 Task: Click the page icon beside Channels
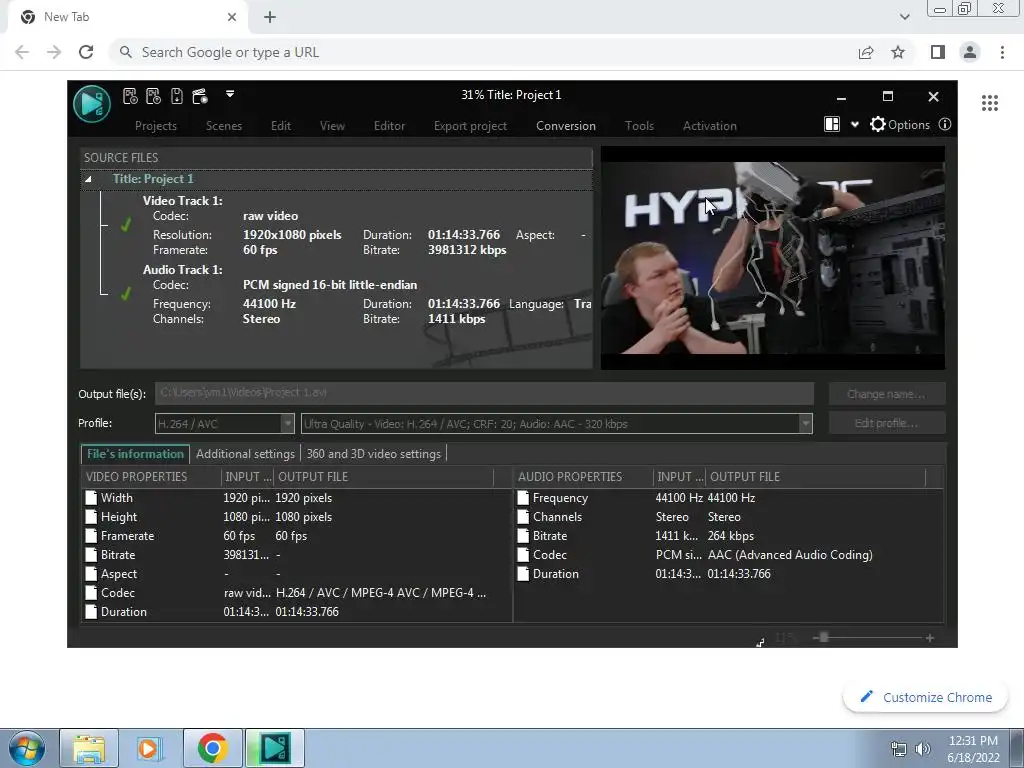(523, 517)
